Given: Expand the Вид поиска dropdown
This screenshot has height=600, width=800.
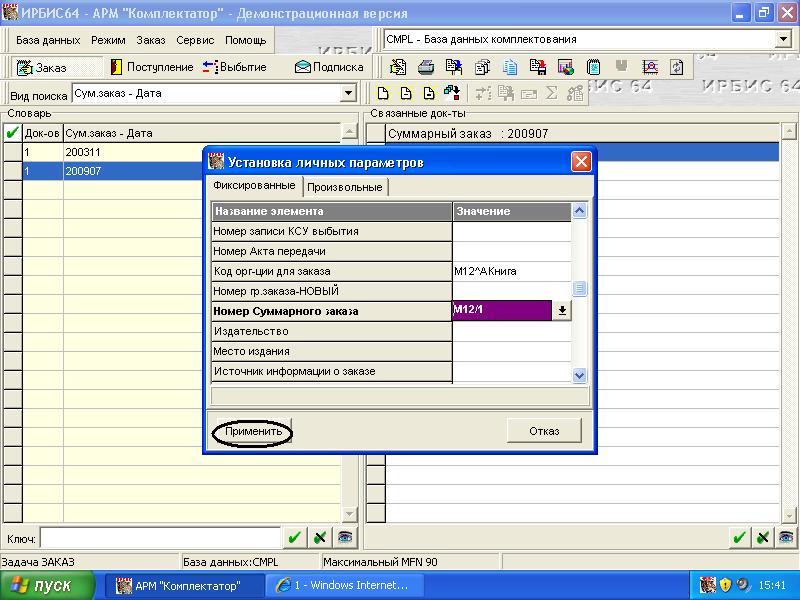Looking at the screenshot, I should 348,94.
